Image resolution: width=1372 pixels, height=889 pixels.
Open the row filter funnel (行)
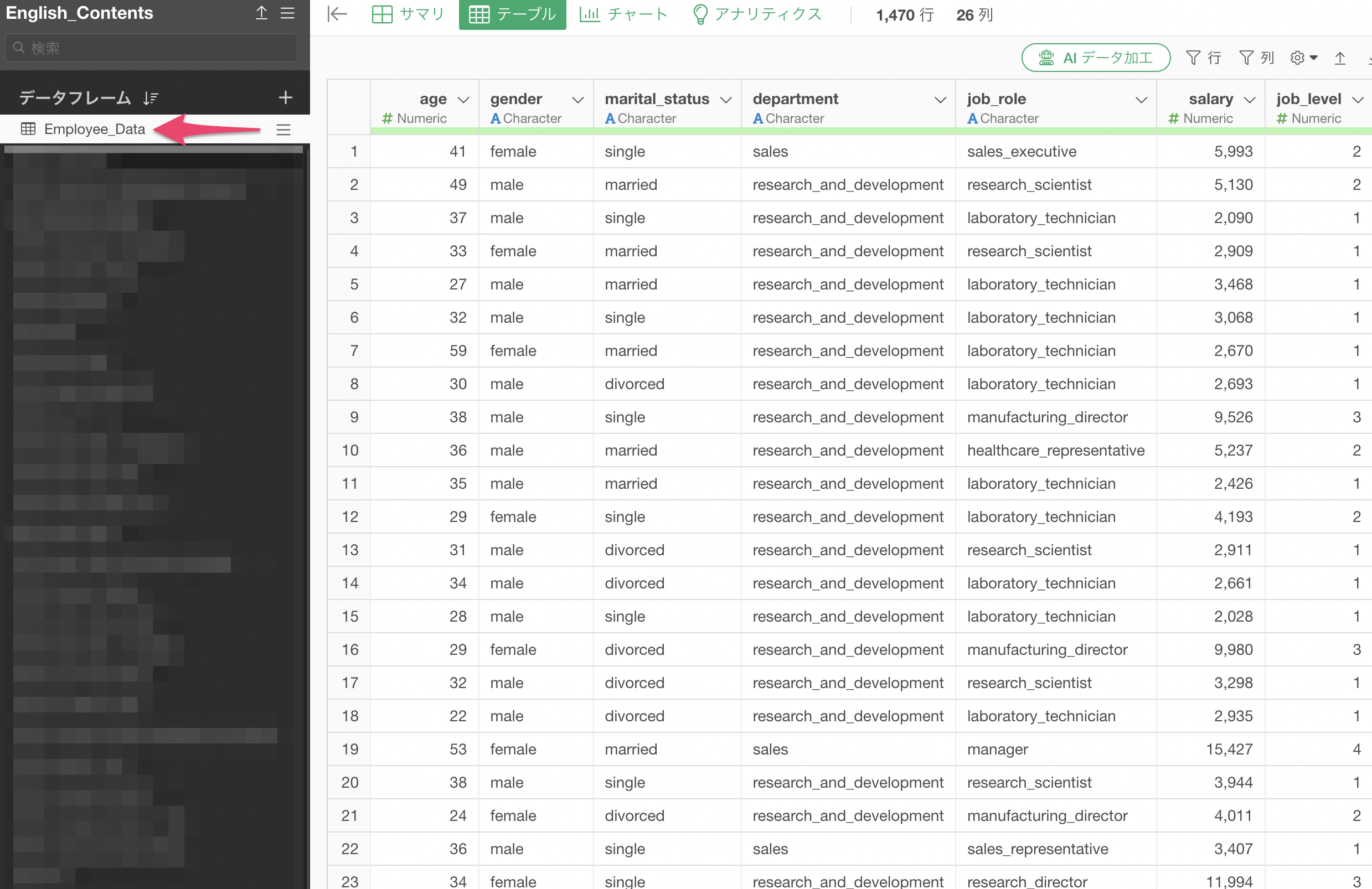[1204, 58]
